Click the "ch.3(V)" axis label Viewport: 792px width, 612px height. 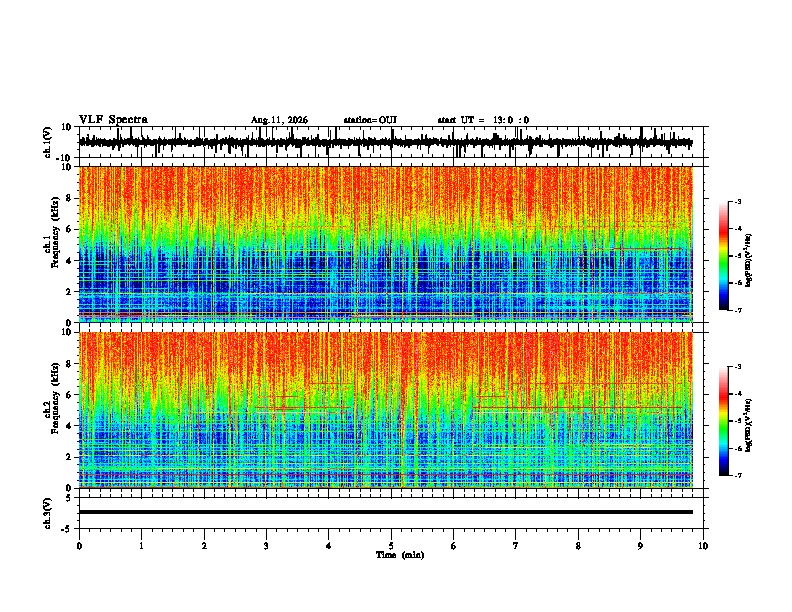point(48,513)
